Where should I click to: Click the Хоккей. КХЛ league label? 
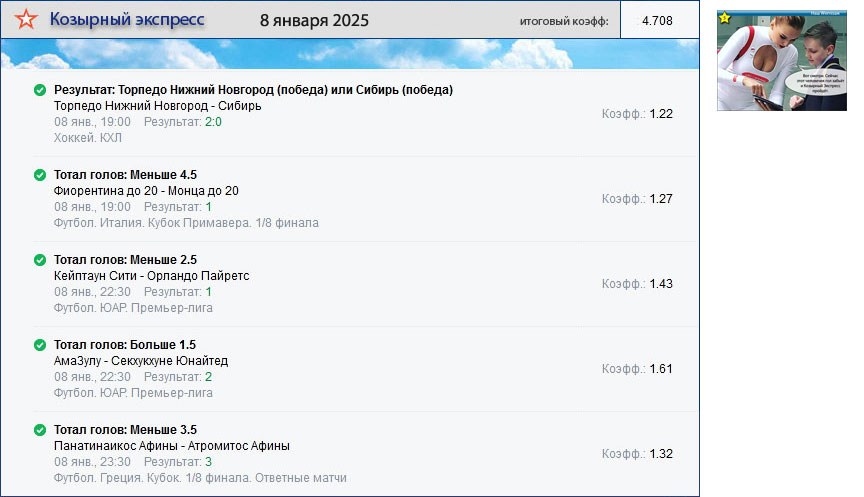coord(88,138)
